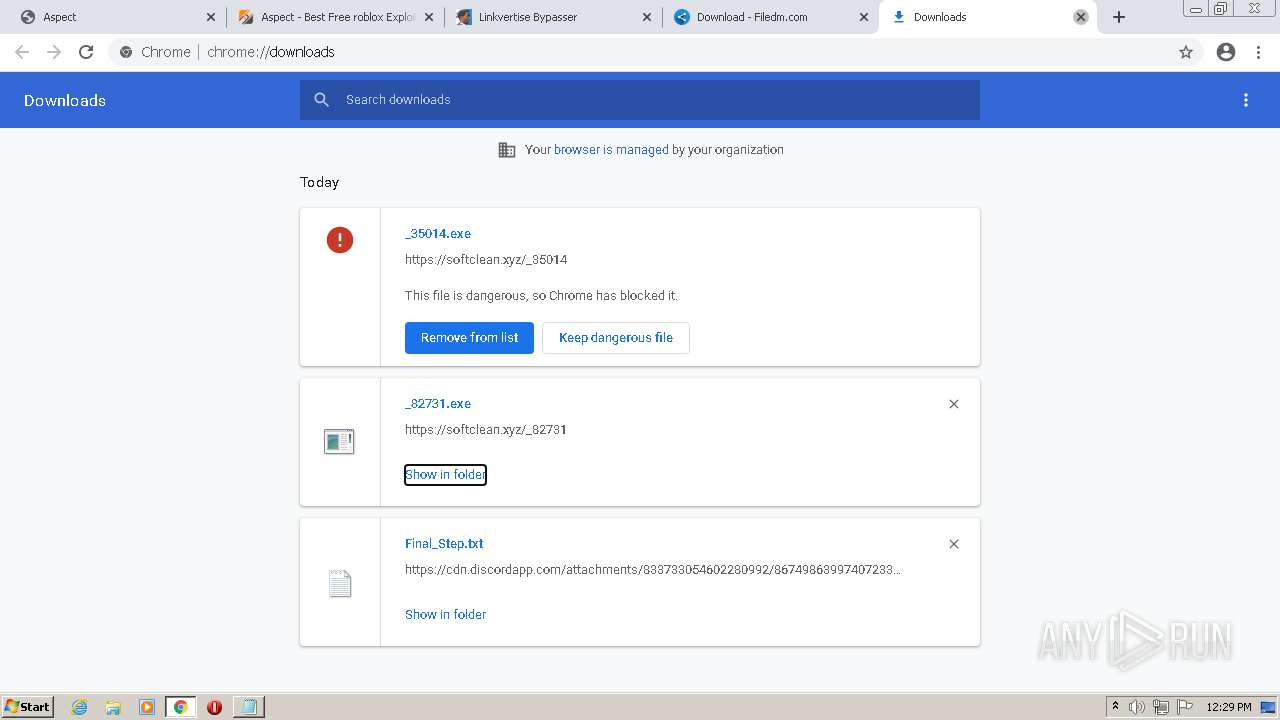This screenshot has height=720, width=1280.
Task: Click the softclean.xyz/_35014 source URL
Action: coord(486,260)
